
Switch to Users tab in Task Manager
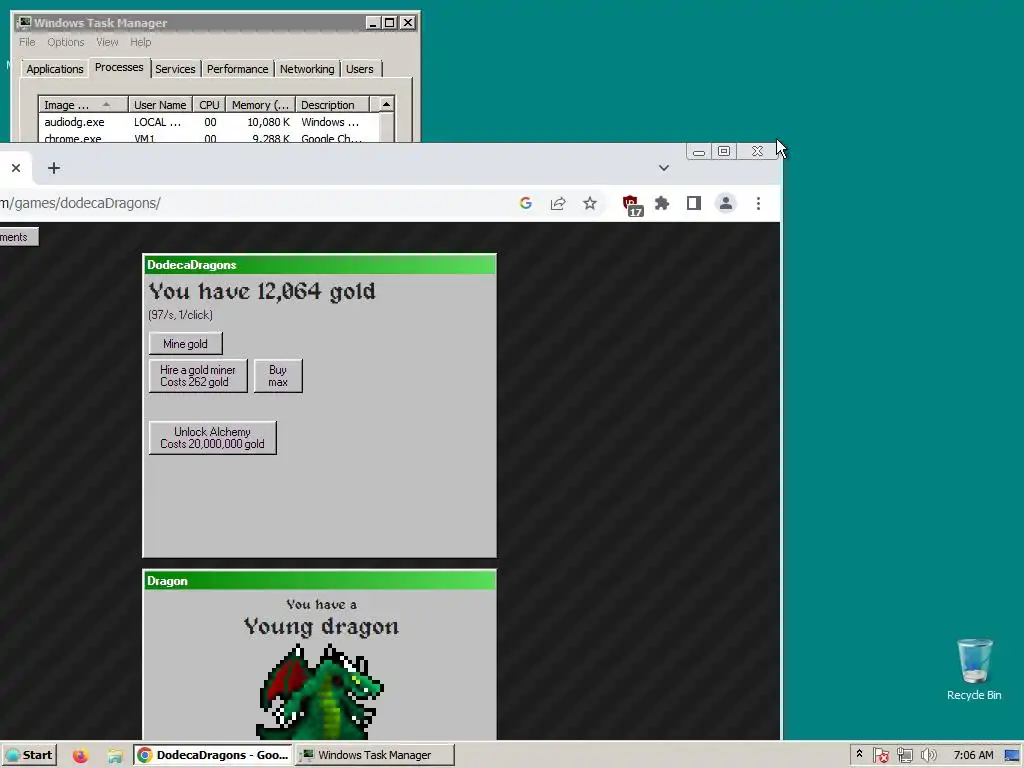coord(360,69)
